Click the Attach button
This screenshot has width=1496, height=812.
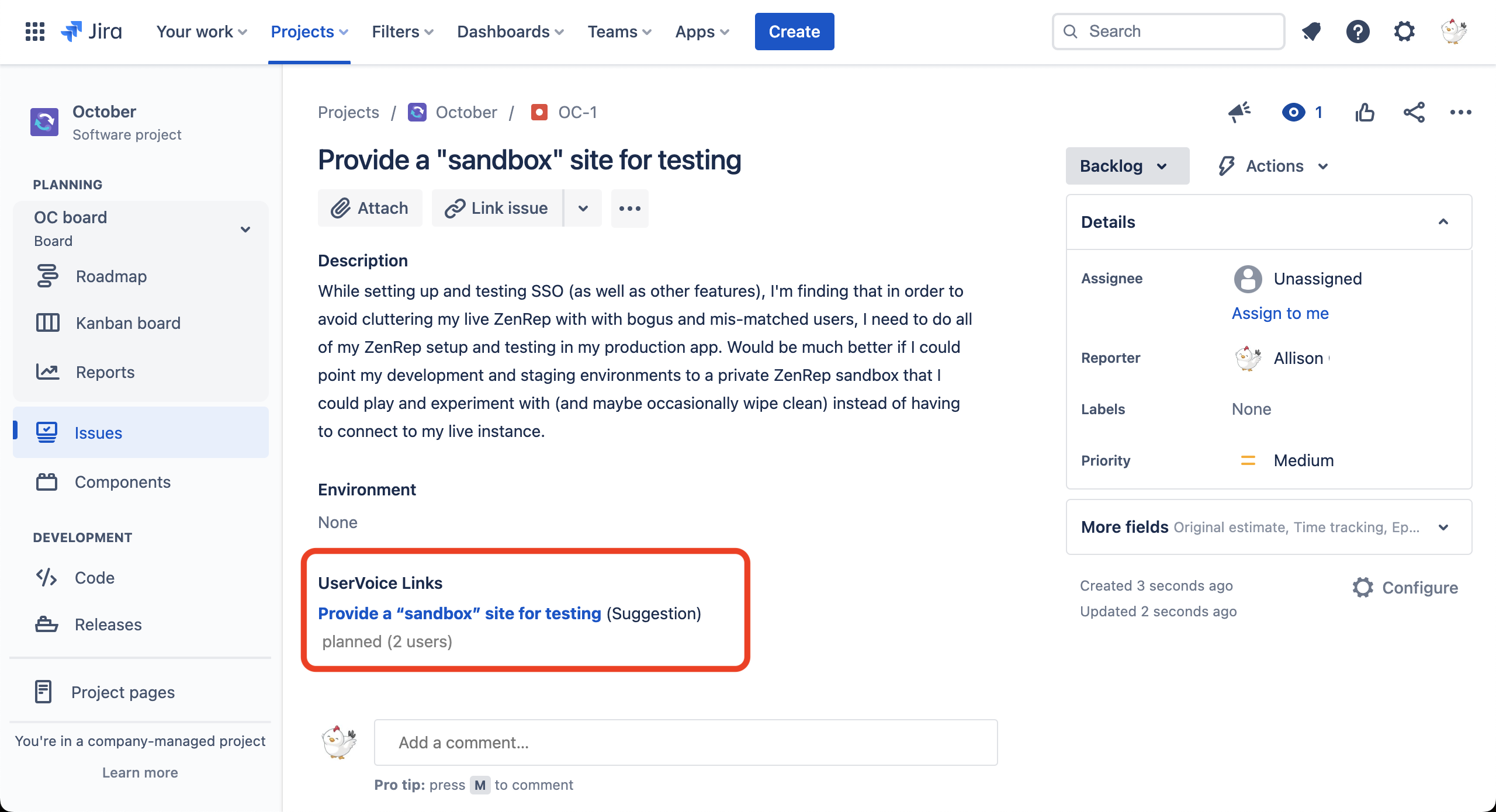point(370,208)
